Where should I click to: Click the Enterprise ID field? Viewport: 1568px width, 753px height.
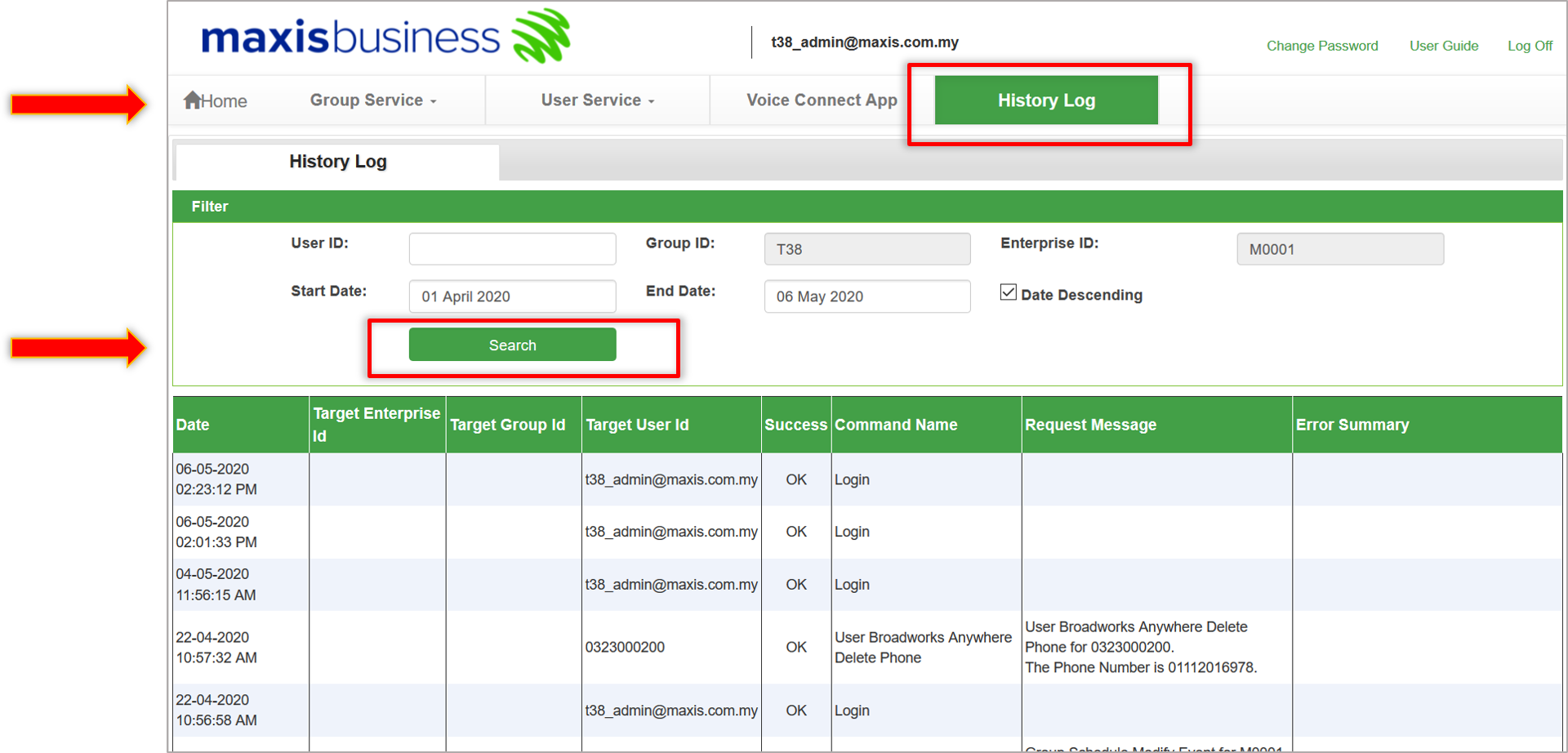tap(1339, 249)
